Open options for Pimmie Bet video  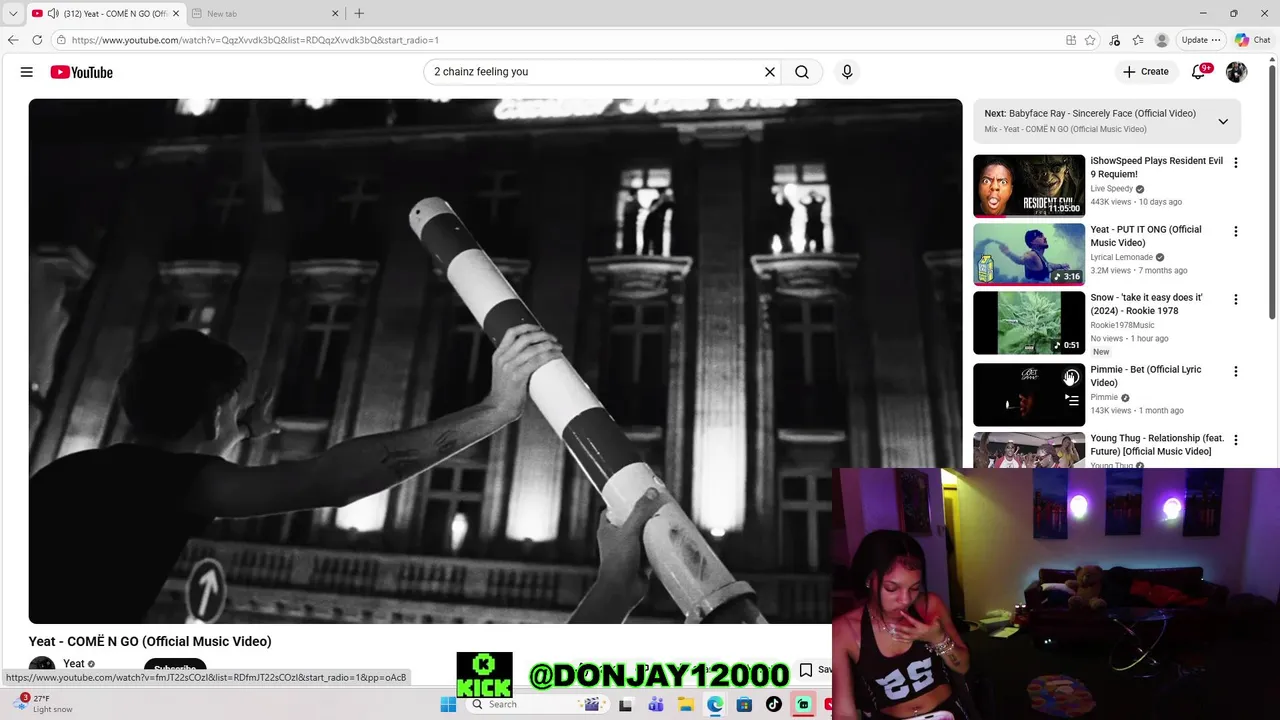[x=1235, y=372]
